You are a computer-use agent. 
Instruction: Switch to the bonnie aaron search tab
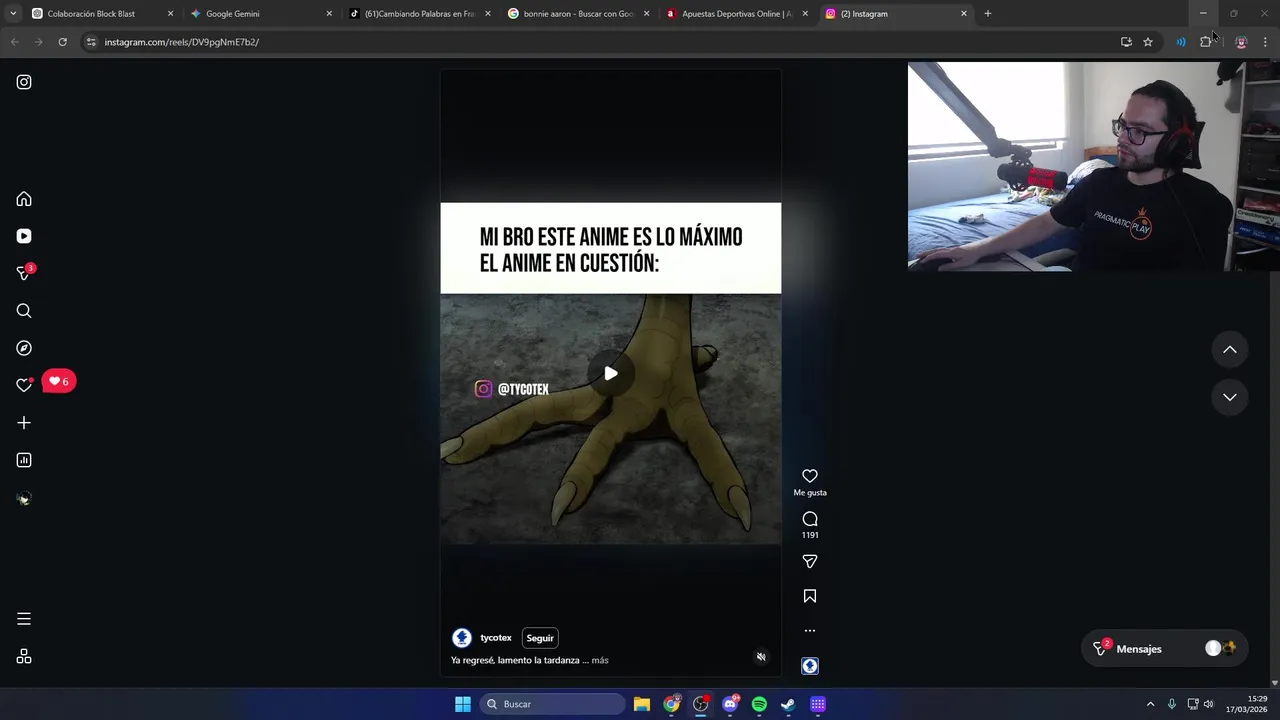coord(578,14)
